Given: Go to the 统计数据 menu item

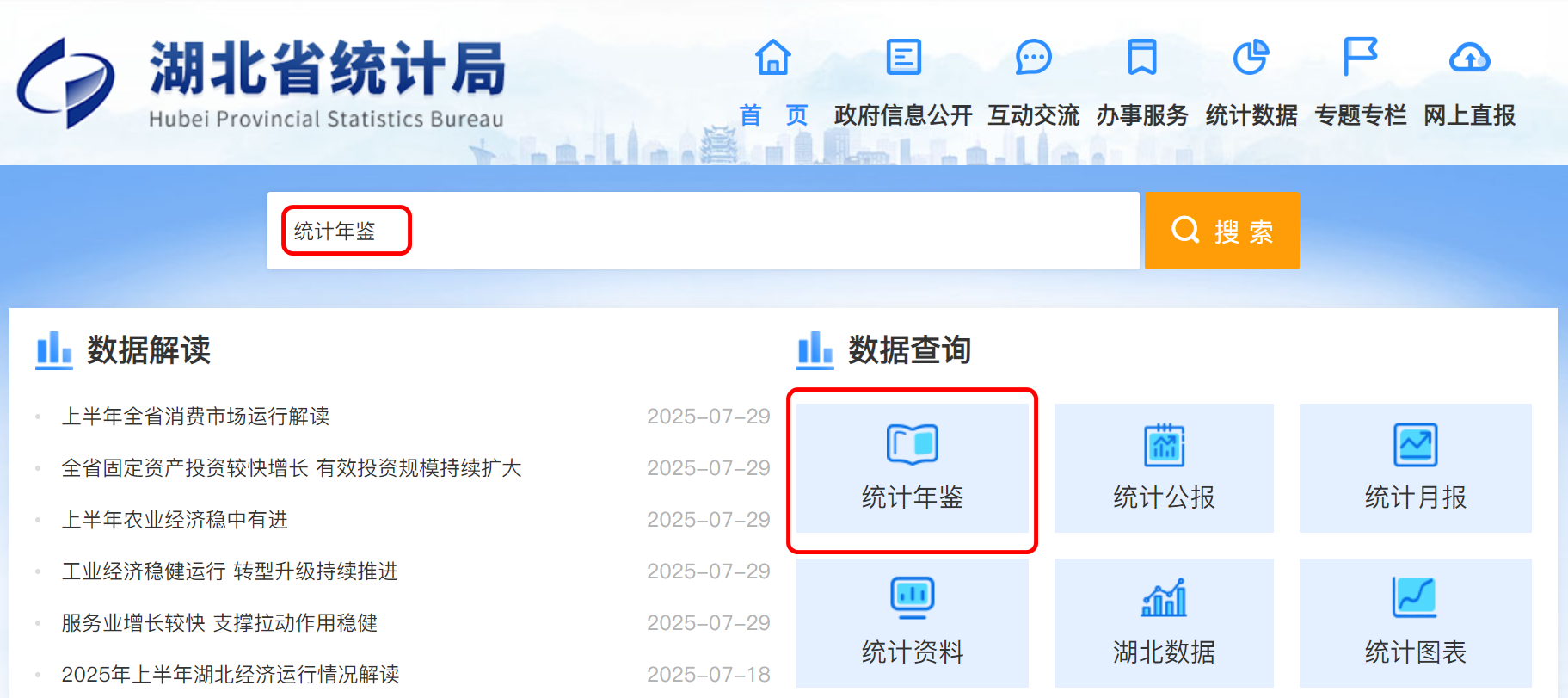Looking at the screenshot, I should (1251, 115).
